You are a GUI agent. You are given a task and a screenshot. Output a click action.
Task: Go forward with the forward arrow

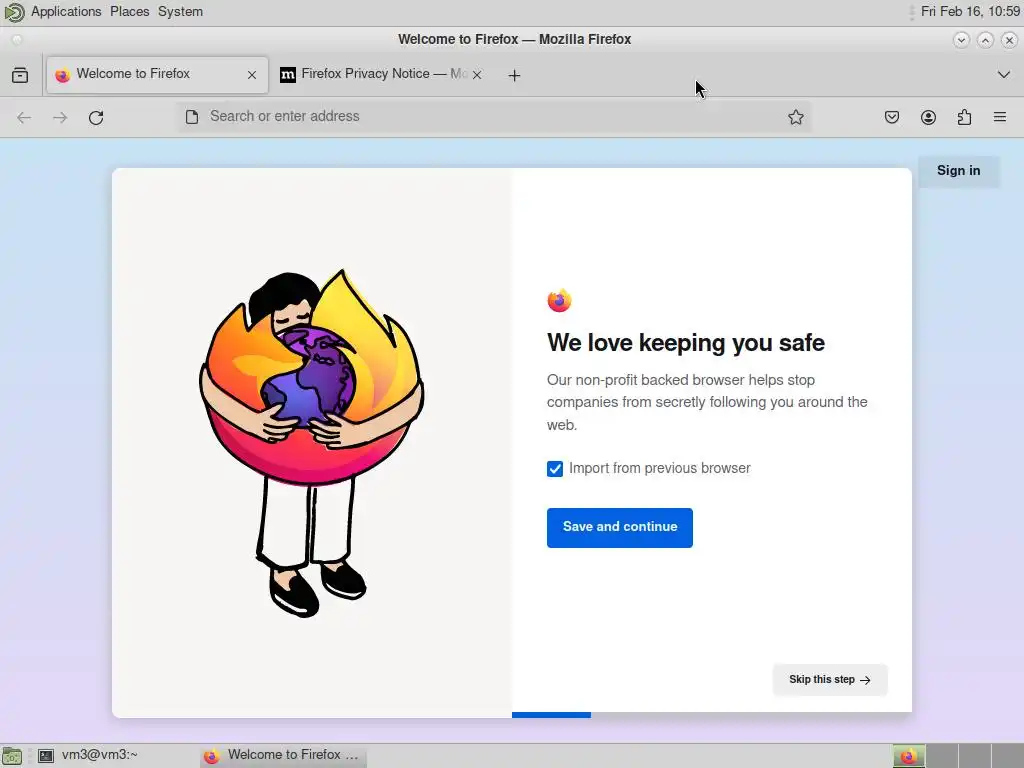click(x=60, y=118)
